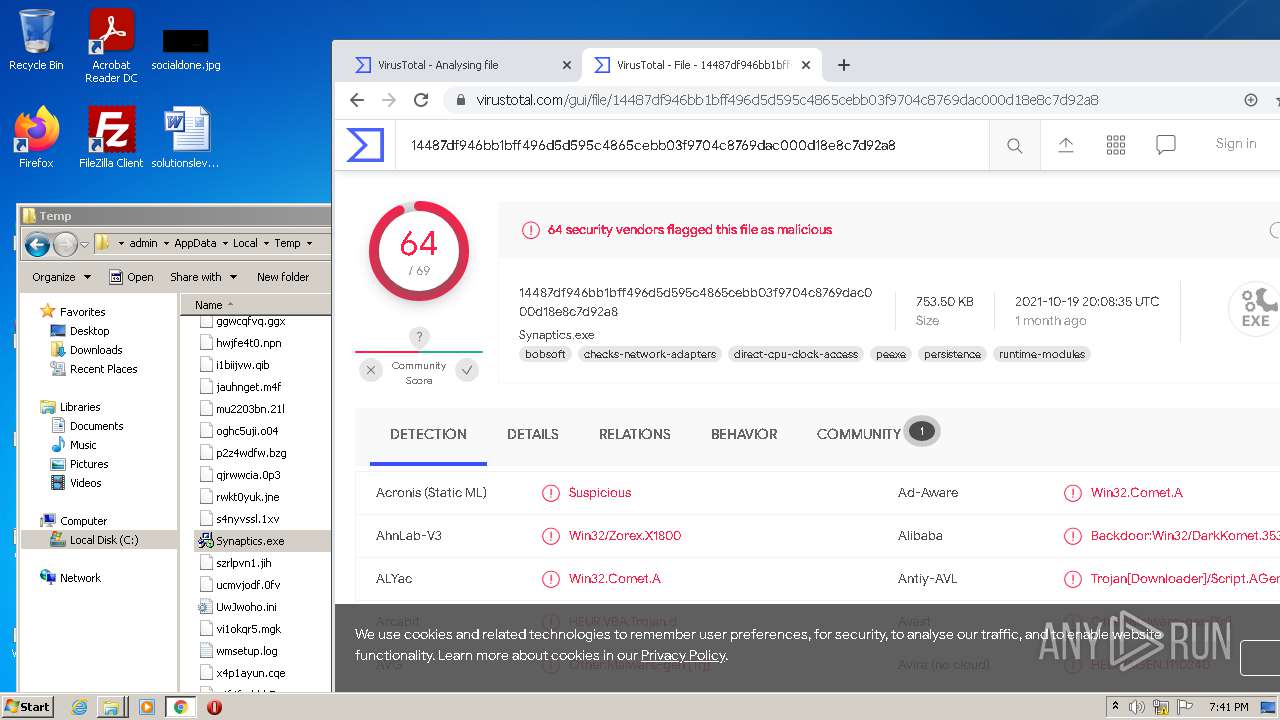The width and height of the screenshot is (1280, 720).
Task: Expand admin breadcrumb arrow
Action: pyautogui.click(x=165, y=243)
